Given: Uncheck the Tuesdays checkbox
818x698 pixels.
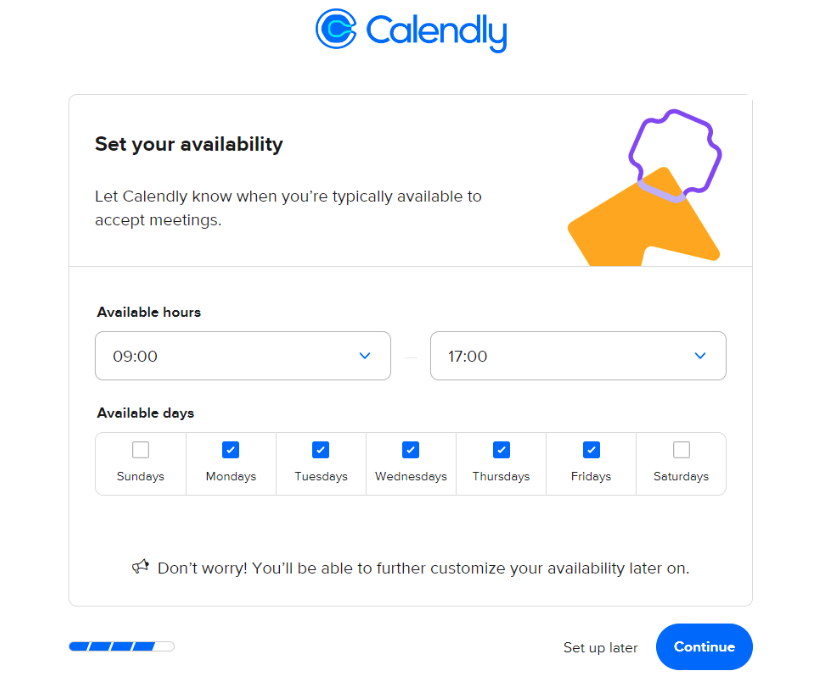Looking at the screenshot, I should click(321, 450).
